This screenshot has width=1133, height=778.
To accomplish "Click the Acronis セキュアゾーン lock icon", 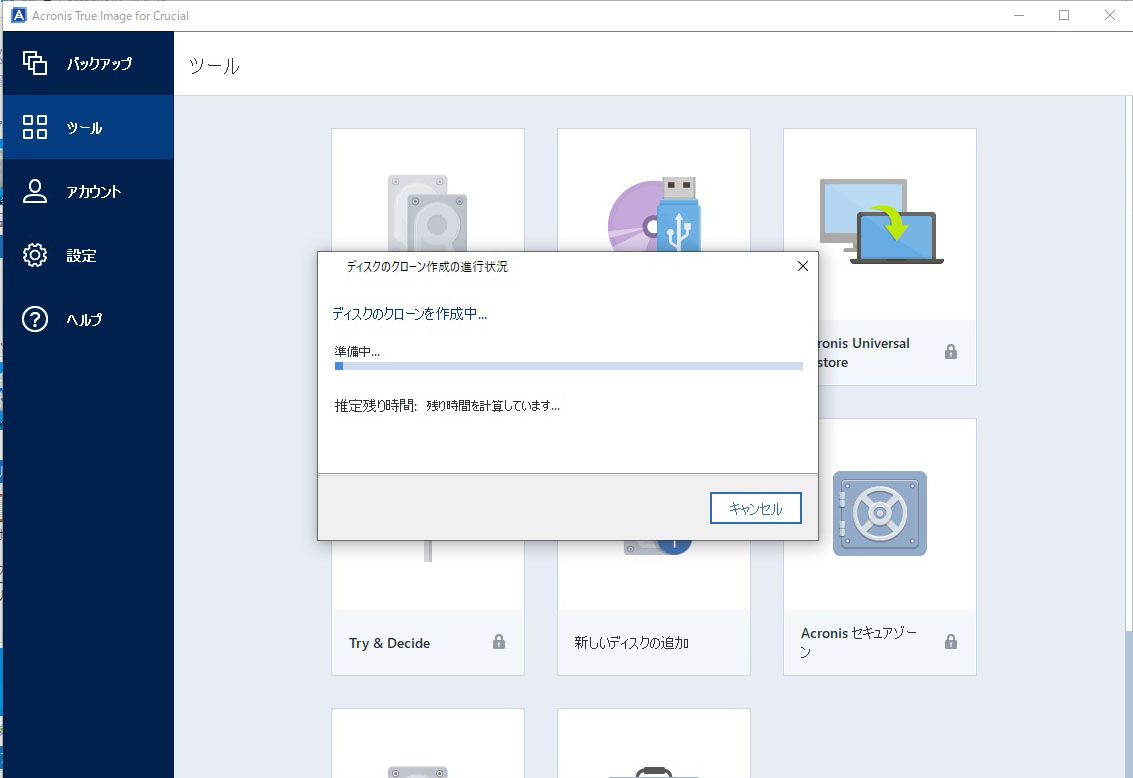I will [951, 641].
